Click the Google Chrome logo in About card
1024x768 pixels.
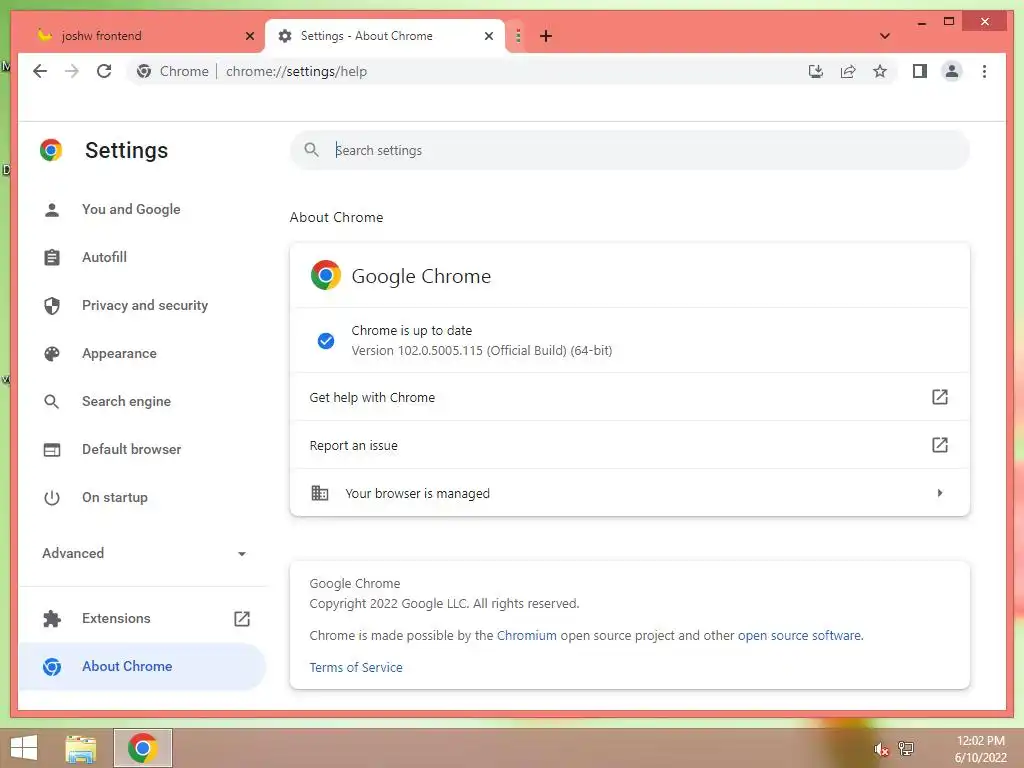(x=326, y=276)
